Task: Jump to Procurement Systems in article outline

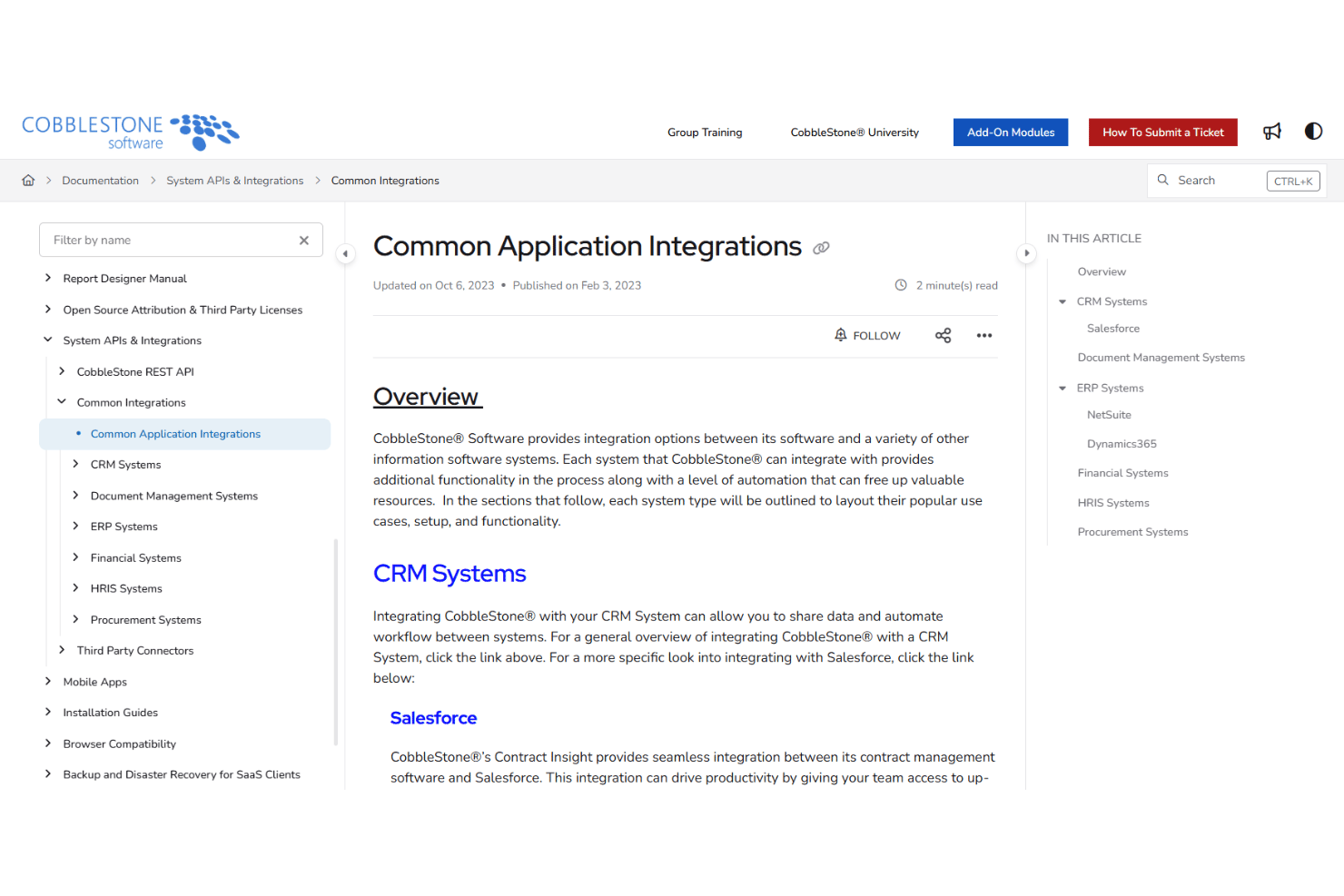Action: pyautogui.click(x=1132, y=532)
